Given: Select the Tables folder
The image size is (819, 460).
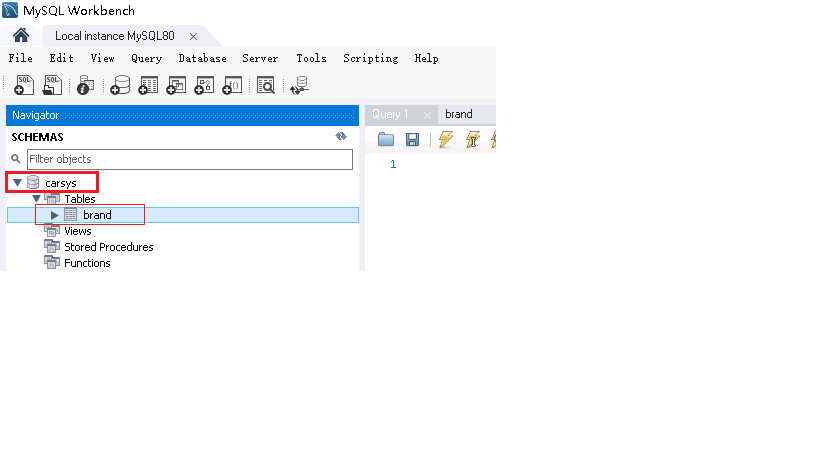Looking at the screenshot, I should point(80,198).
